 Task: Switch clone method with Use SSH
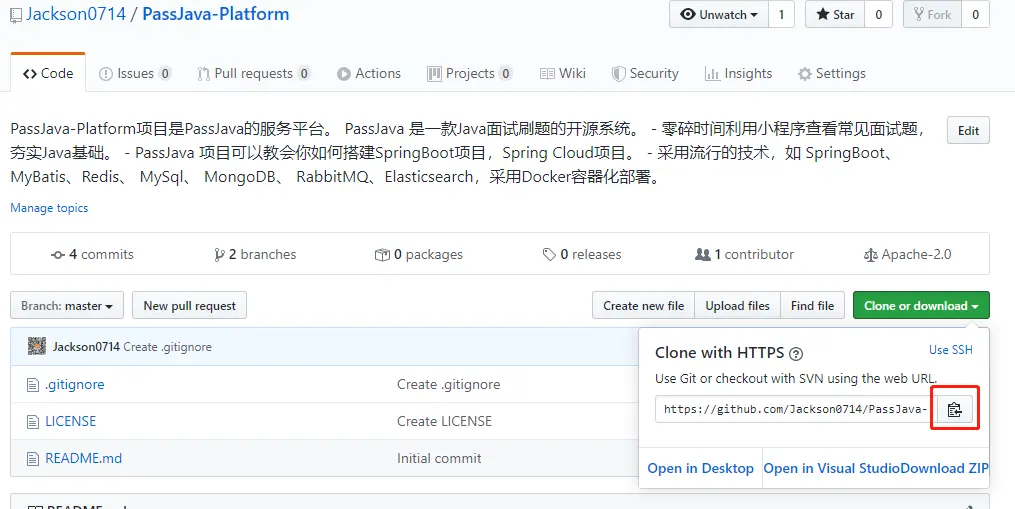[x=950, y=350]
